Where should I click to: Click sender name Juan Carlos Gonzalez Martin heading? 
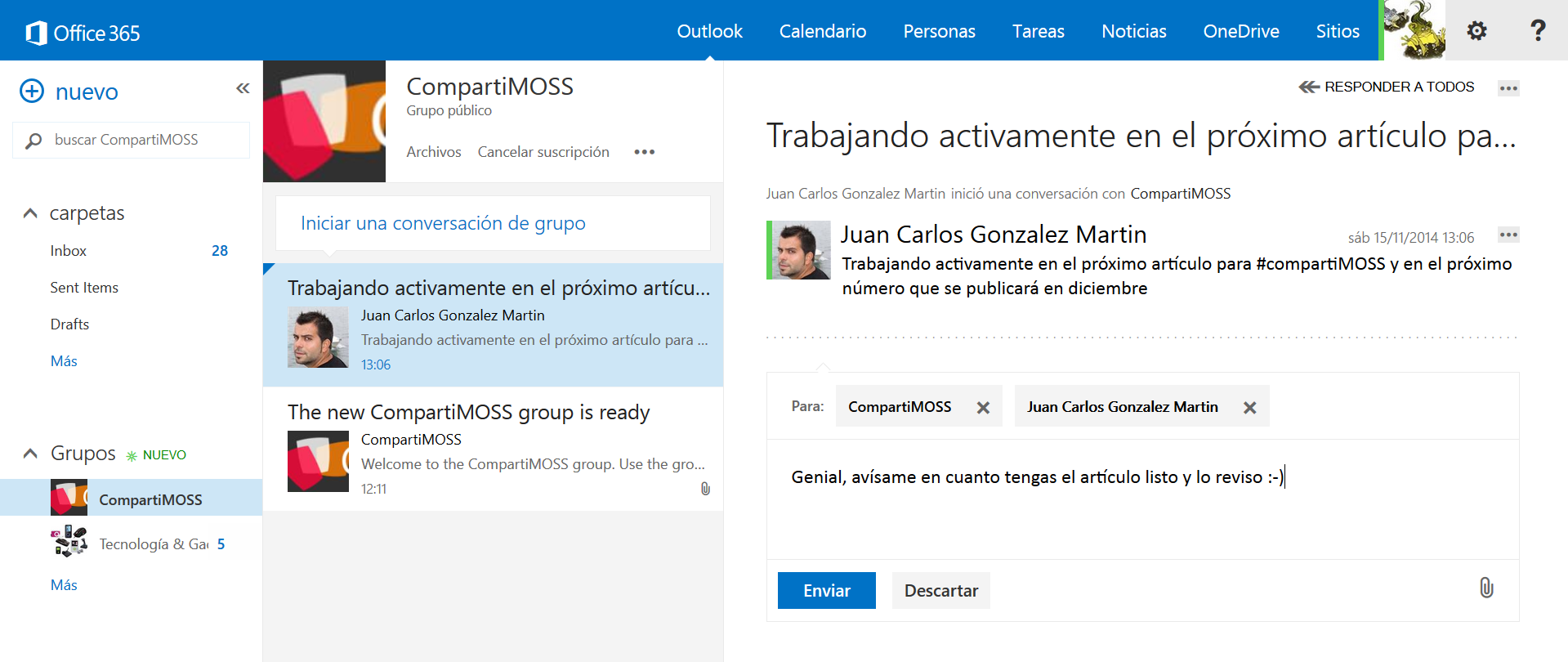click(994, 235)
